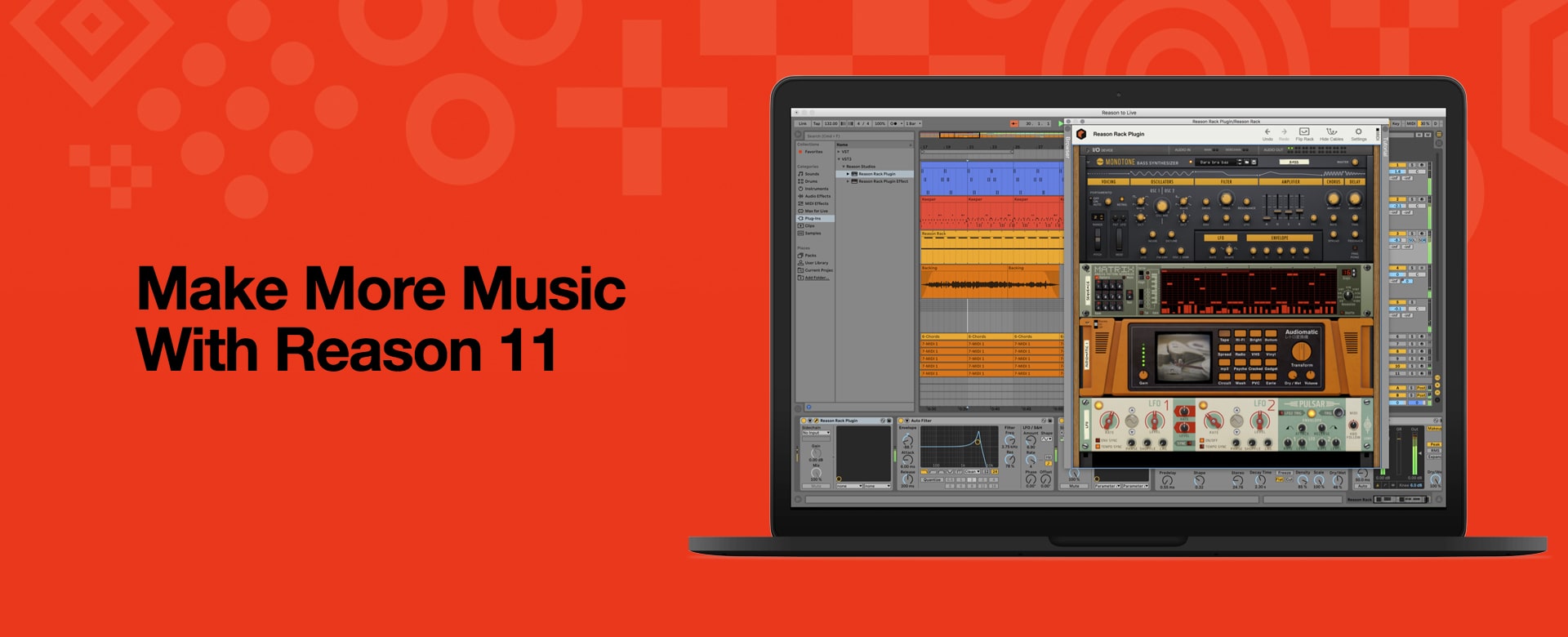Click Link button in Live transport
This screenshot has width=1568, height=637.
tap(803, 123)
